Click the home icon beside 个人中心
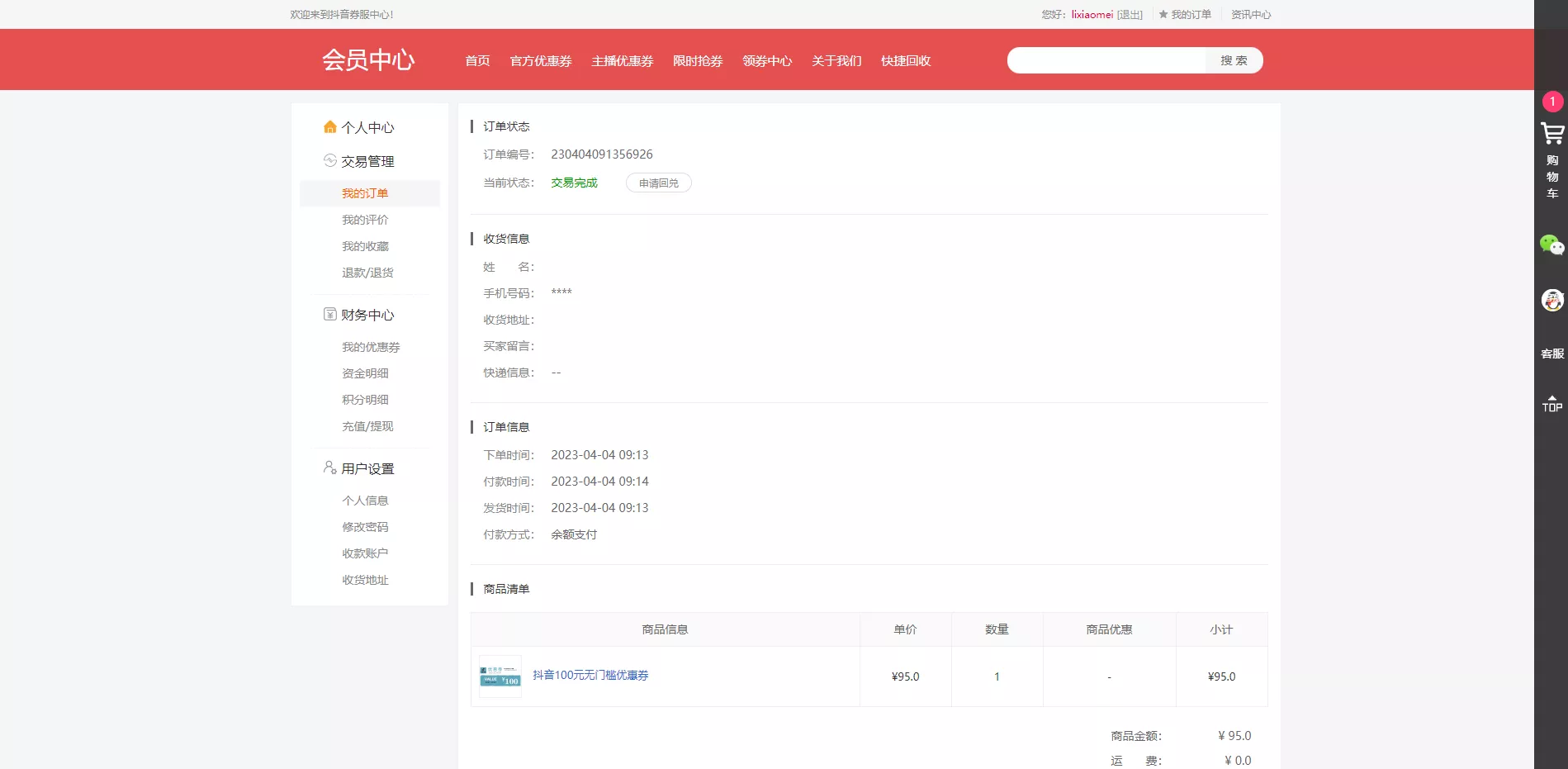Image resolution: width=1568 pixels, height=769 pixels. pyautogui.click(x=329, y=127)
